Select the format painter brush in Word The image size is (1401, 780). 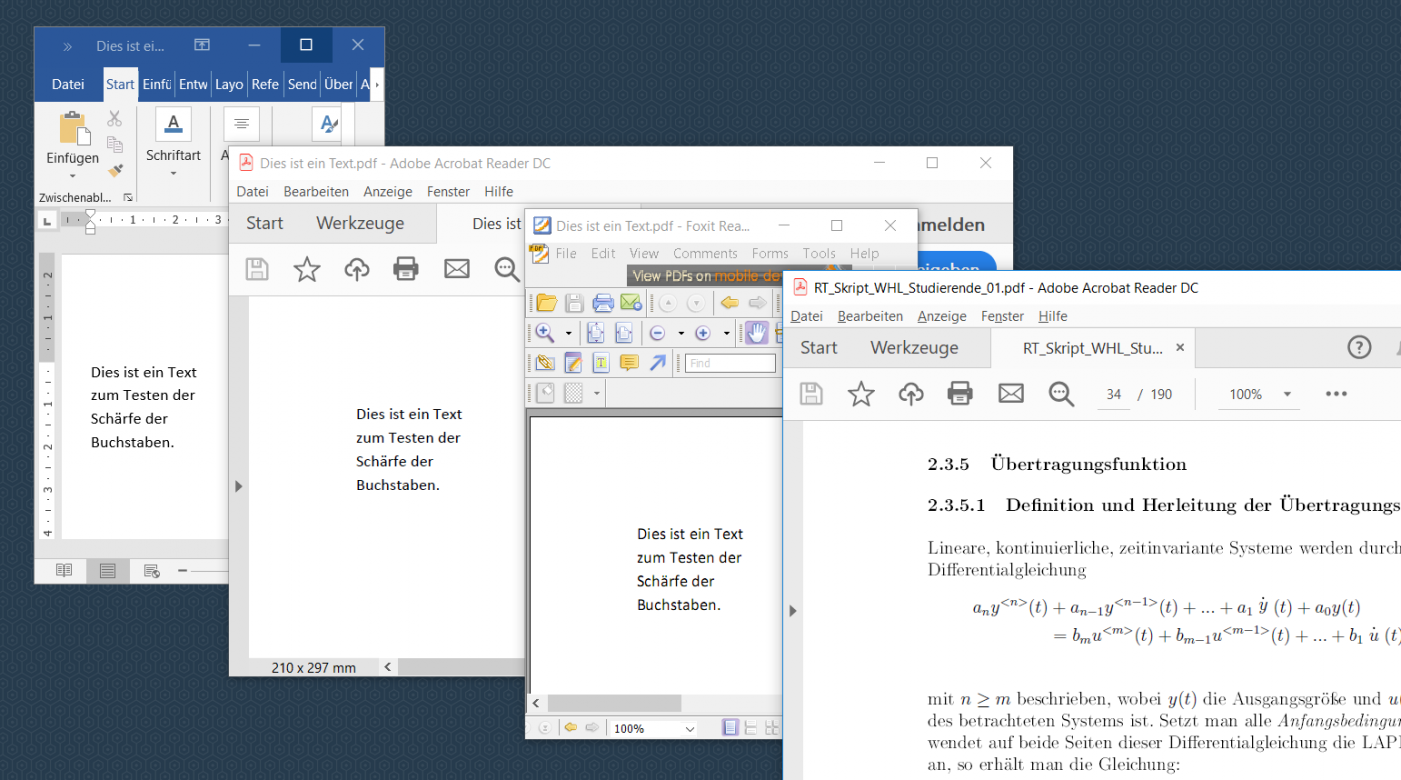point(115,171)
